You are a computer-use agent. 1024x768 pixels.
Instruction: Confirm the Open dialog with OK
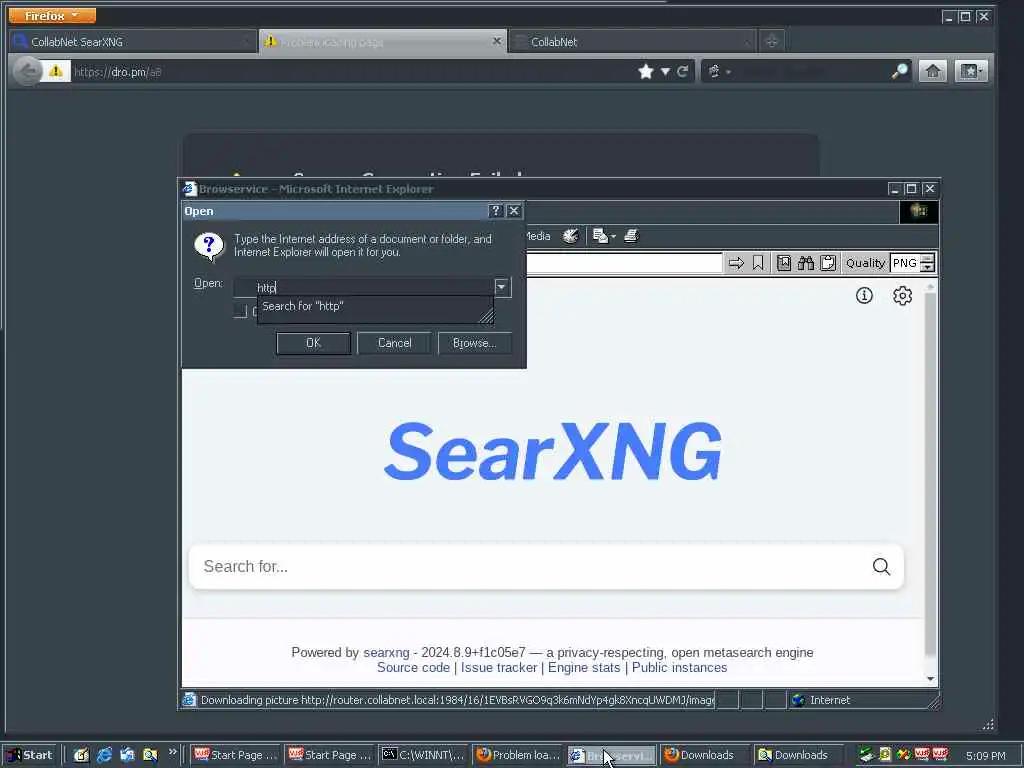(313, 343)
